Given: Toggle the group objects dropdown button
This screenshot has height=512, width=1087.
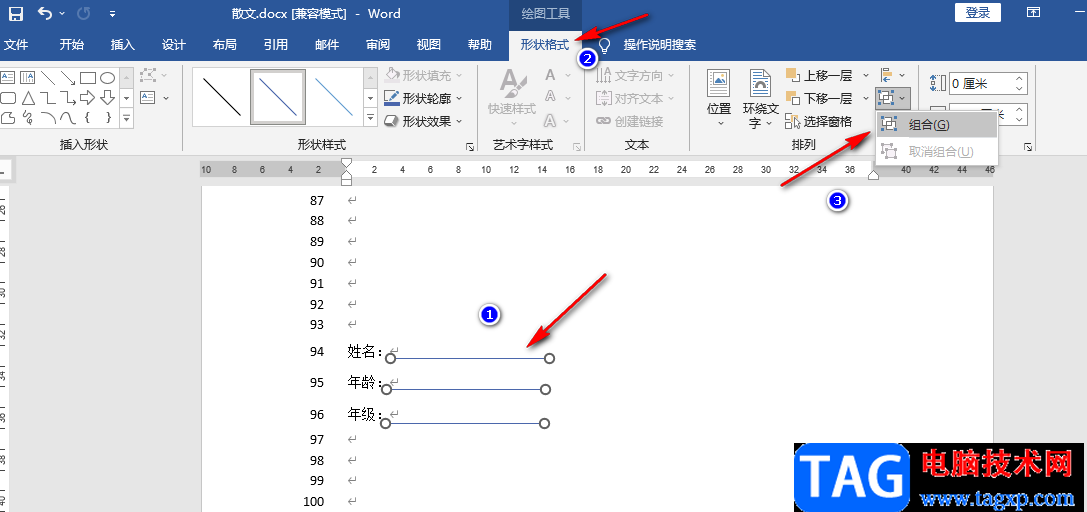Looking at the screenshot, I should (892, 98).
